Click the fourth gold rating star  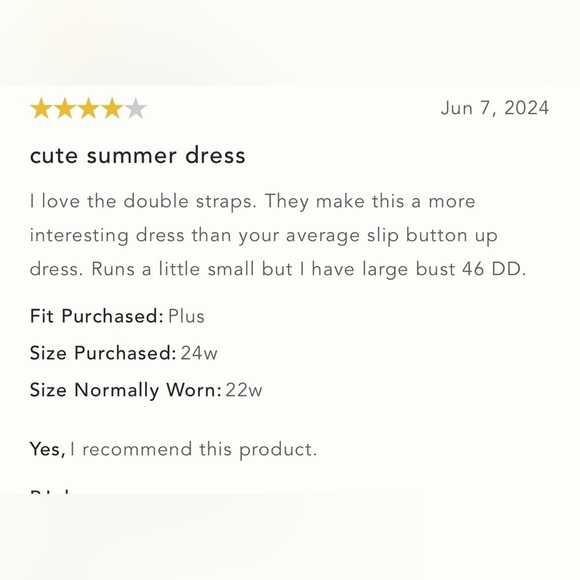pos(112,108)
